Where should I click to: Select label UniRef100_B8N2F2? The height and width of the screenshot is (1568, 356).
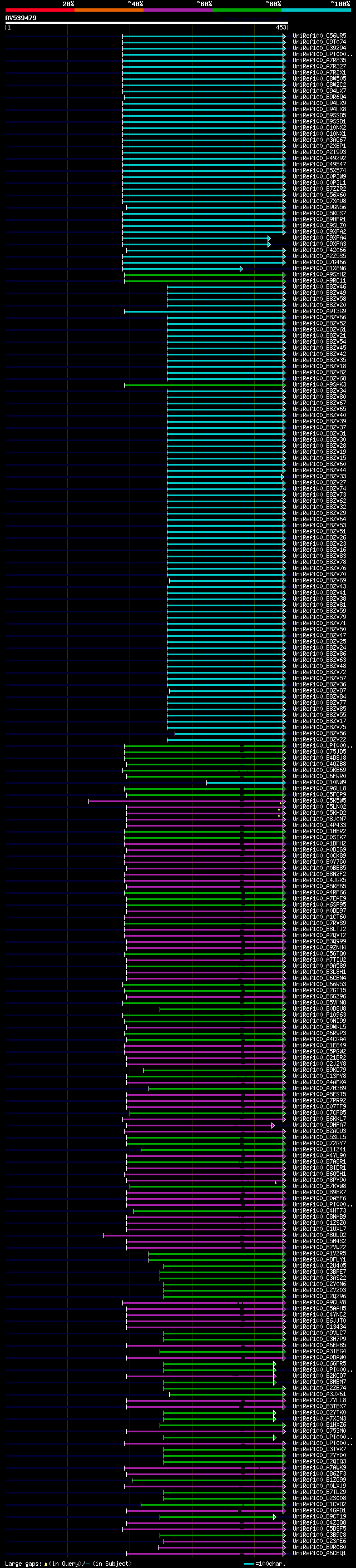pyautogui.click(x=319, y=874)
